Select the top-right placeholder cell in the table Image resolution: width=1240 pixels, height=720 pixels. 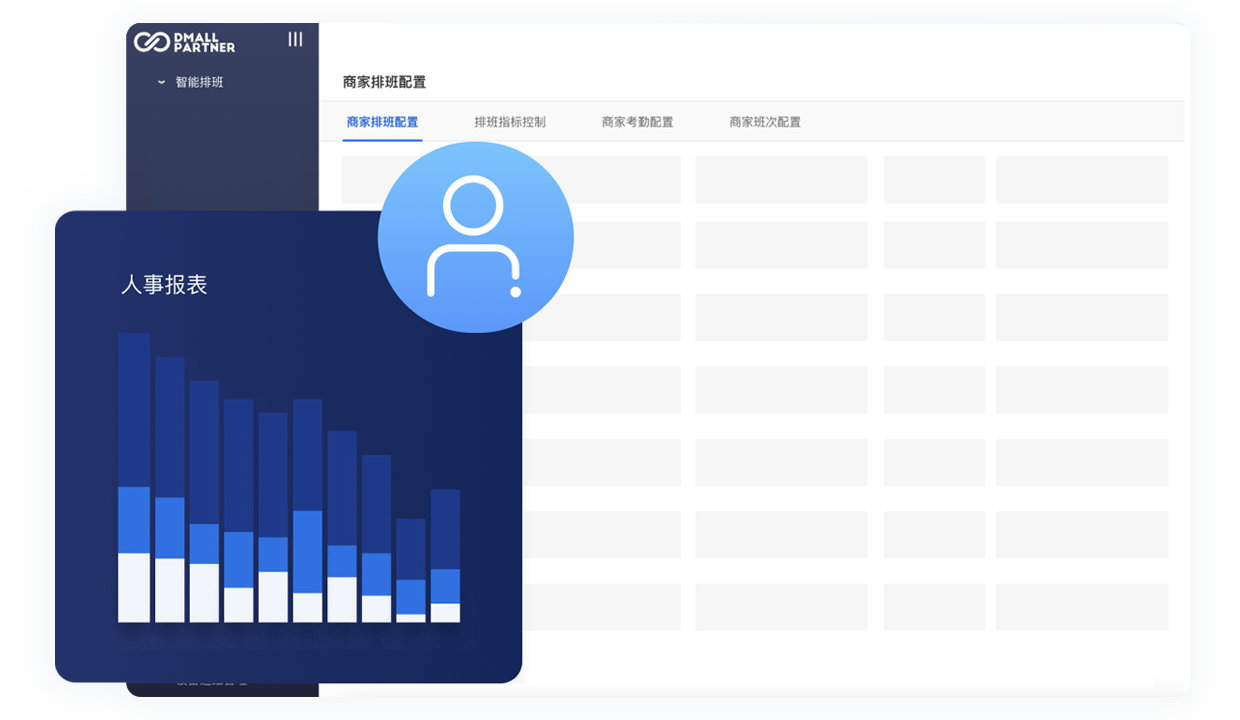point(1081,180)
